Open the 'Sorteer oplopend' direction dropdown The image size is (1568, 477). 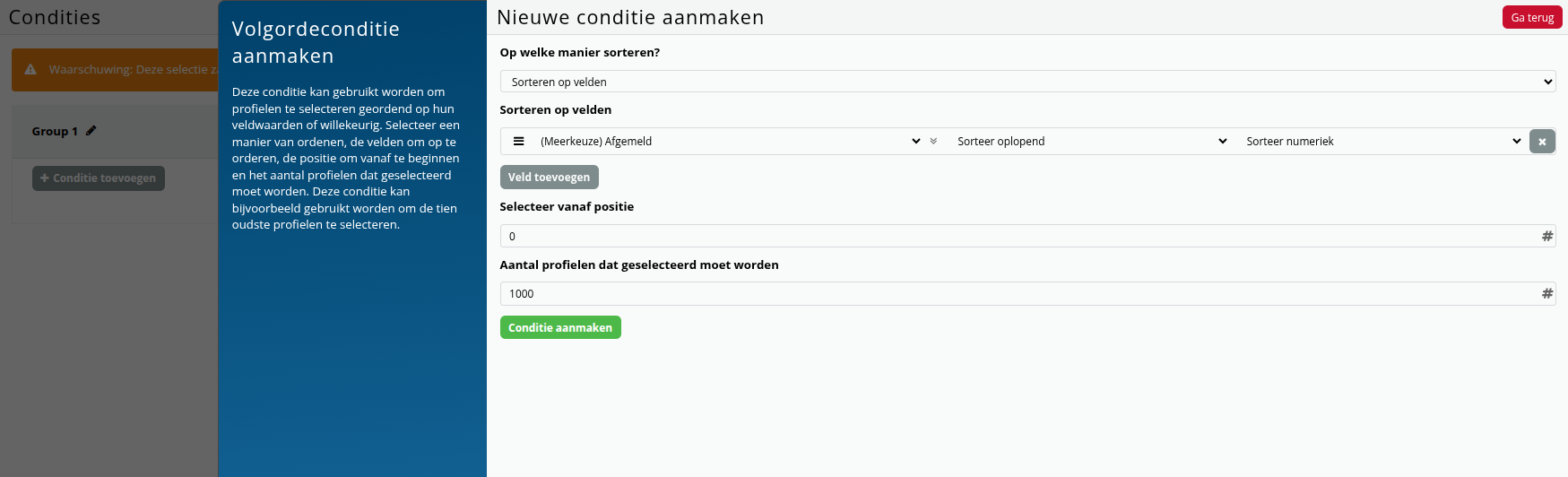point(1091,141)
